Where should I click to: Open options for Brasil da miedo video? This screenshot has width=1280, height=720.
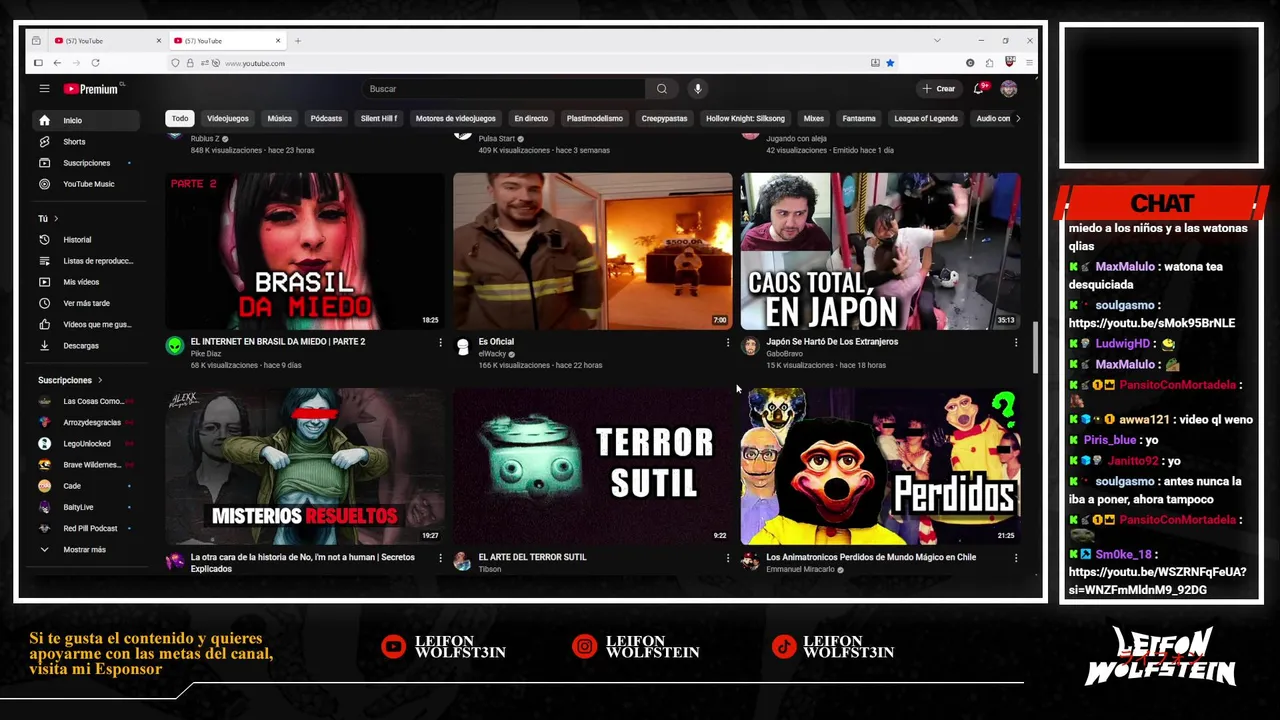tap(440, 342)
